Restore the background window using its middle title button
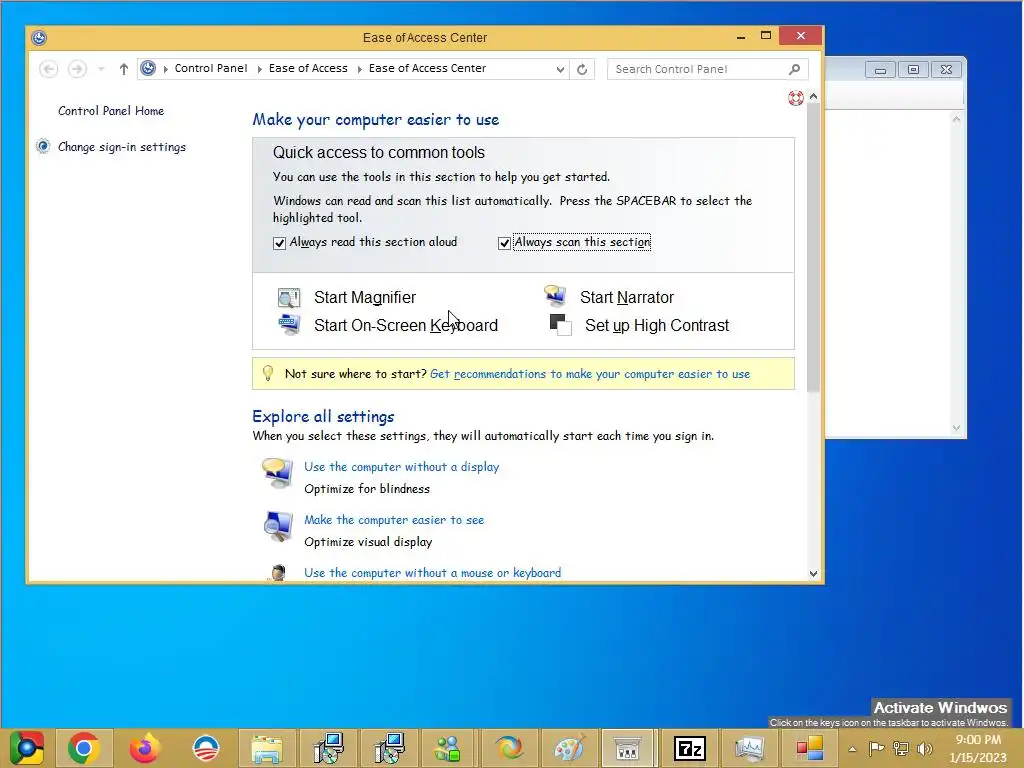 (x=913, y=69)
